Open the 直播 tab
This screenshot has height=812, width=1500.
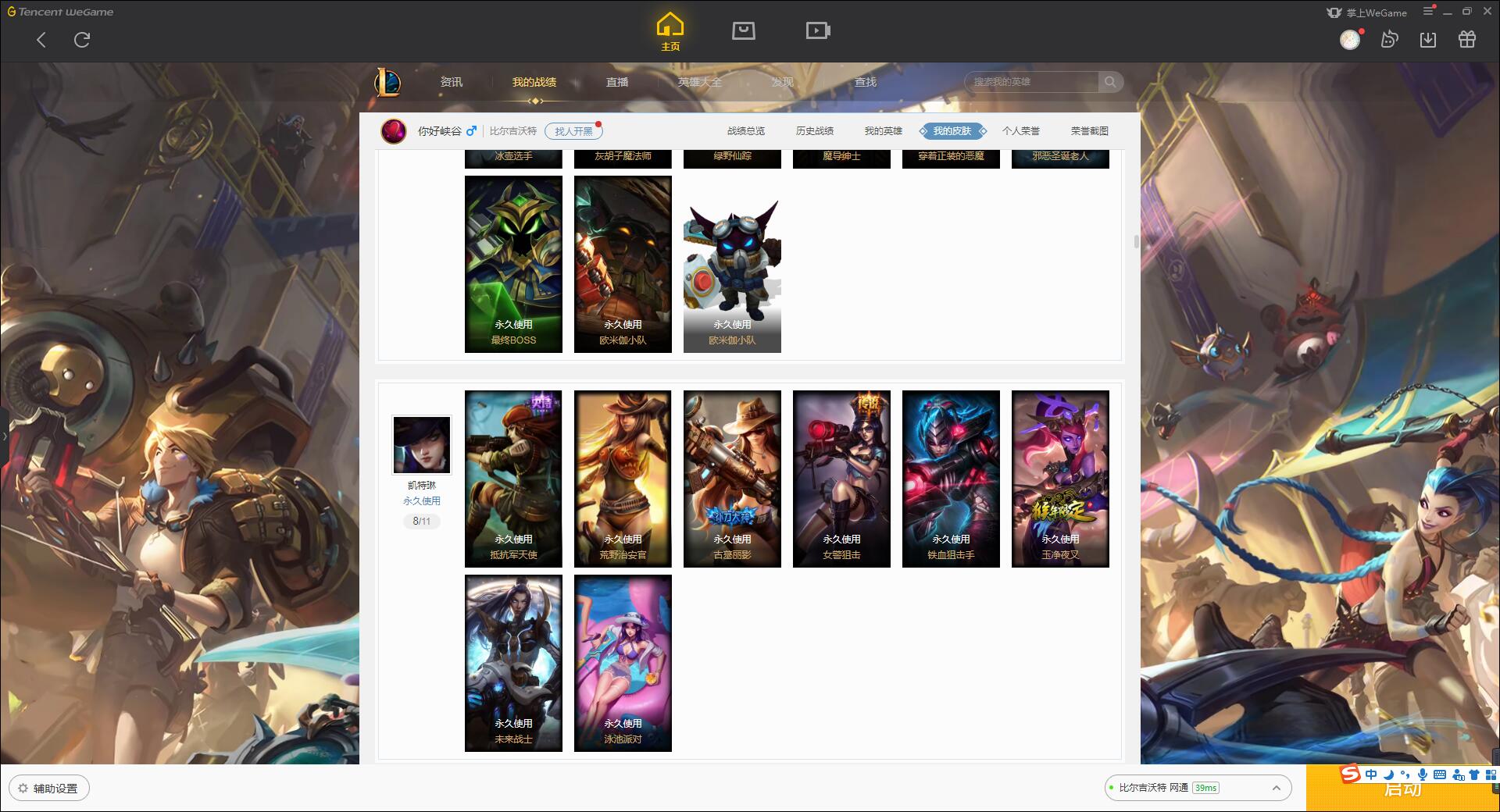(x=617, y=82)
